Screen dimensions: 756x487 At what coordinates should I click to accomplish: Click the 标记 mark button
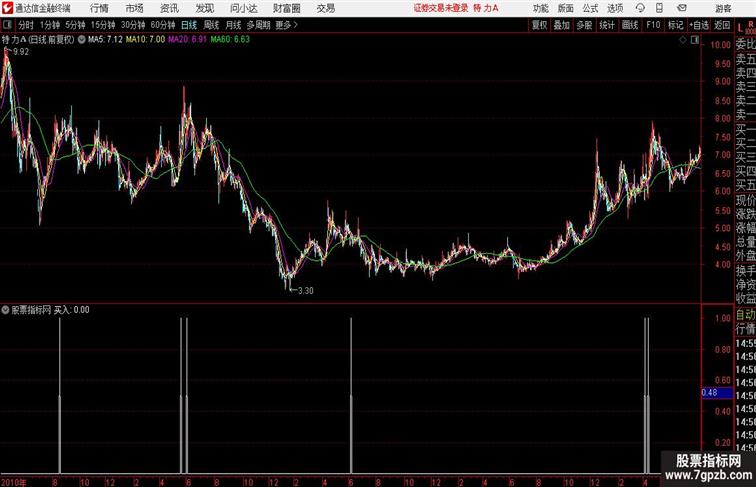pyautogui.click(x=675, y=25)
